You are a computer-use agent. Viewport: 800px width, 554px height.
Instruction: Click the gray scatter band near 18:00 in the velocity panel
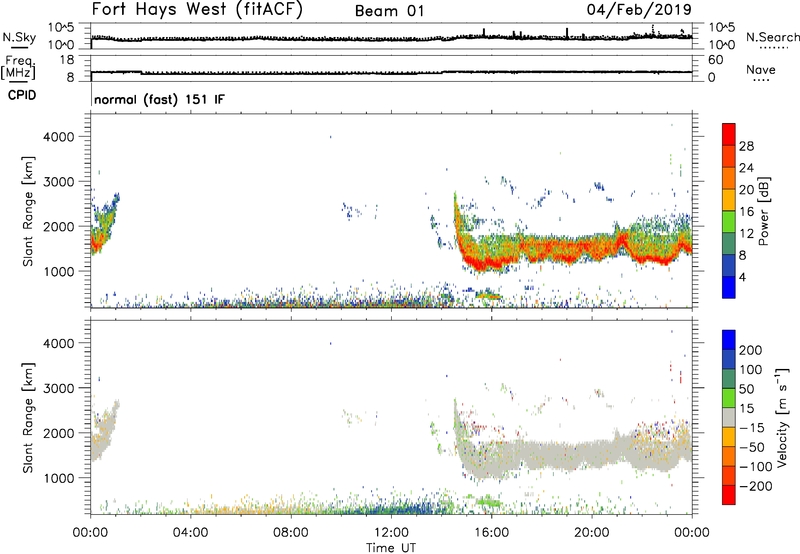pyautogui.click(x=541, y=454)
